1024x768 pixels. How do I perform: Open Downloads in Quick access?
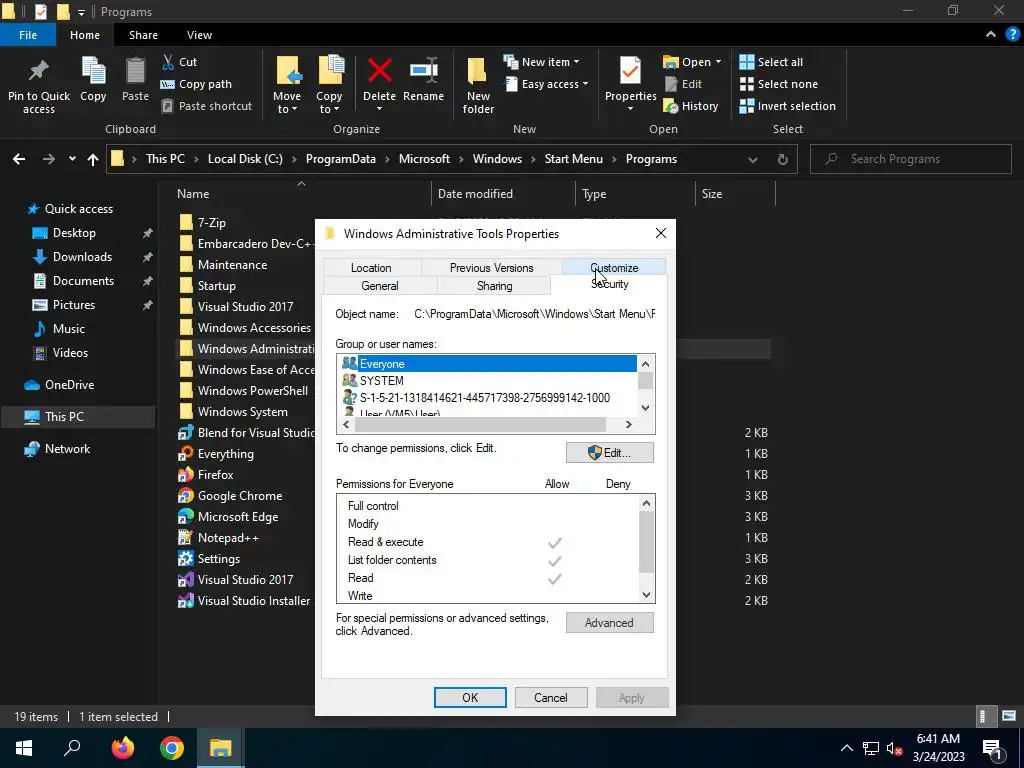pyautogui.click(x=82, y=257)
